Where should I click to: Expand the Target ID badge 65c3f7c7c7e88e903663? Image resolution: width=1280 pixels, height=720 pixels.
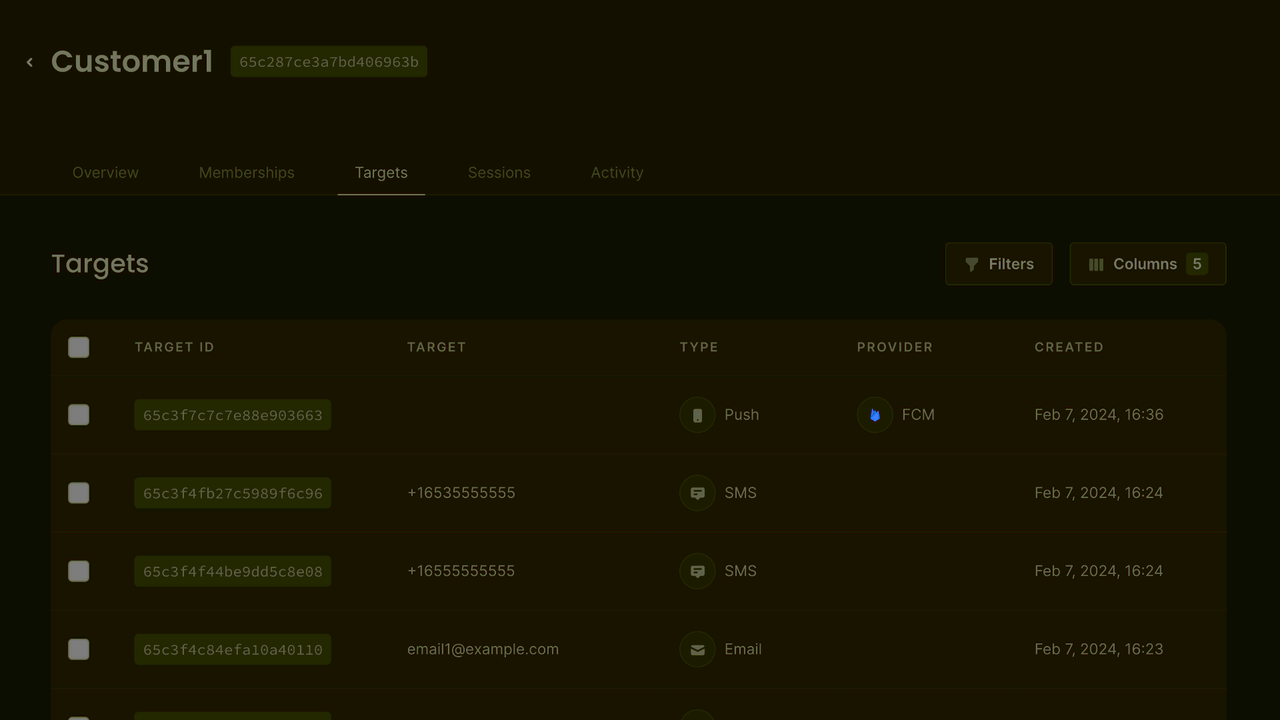[x=232, y=414]
